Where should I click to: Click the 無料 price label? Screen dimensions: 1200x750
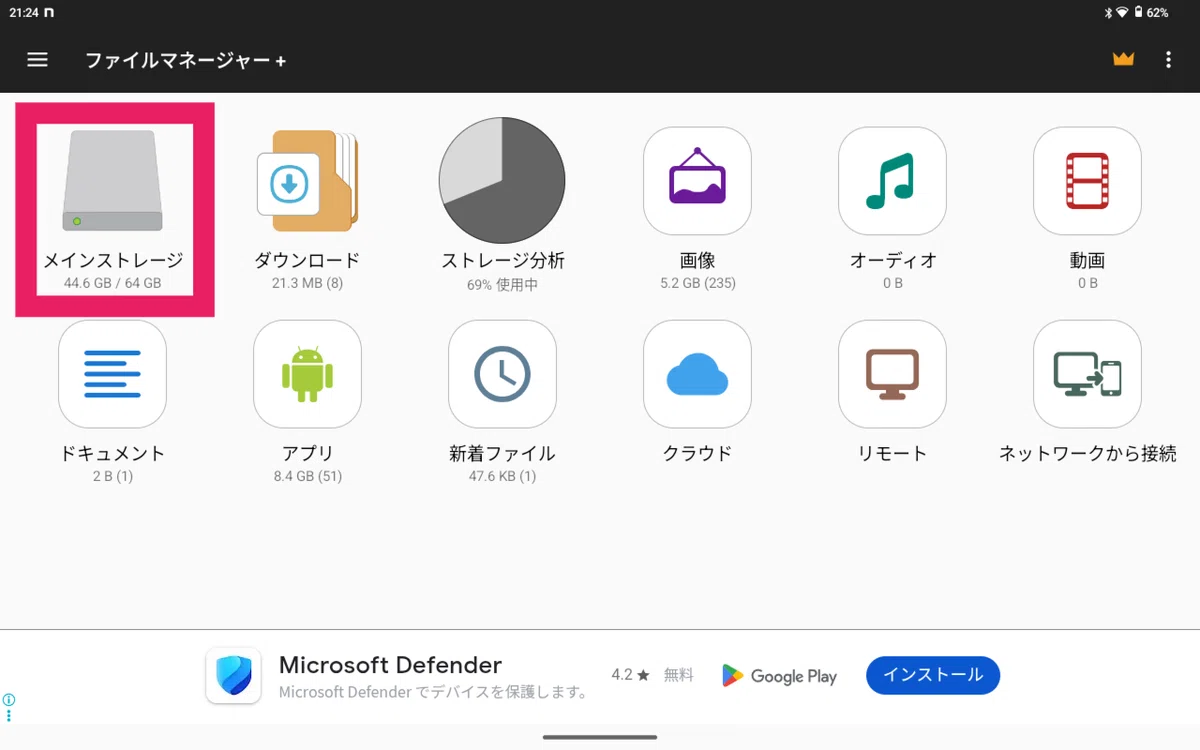[678, 675]
